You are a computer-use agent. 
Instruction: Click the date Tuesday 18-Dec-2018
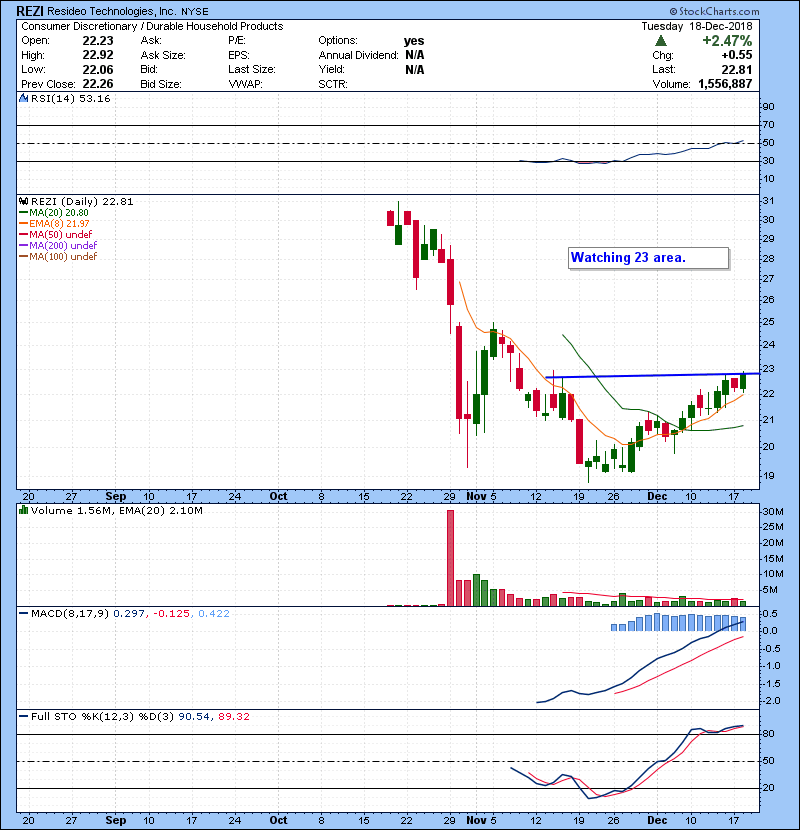coord(697,26)
